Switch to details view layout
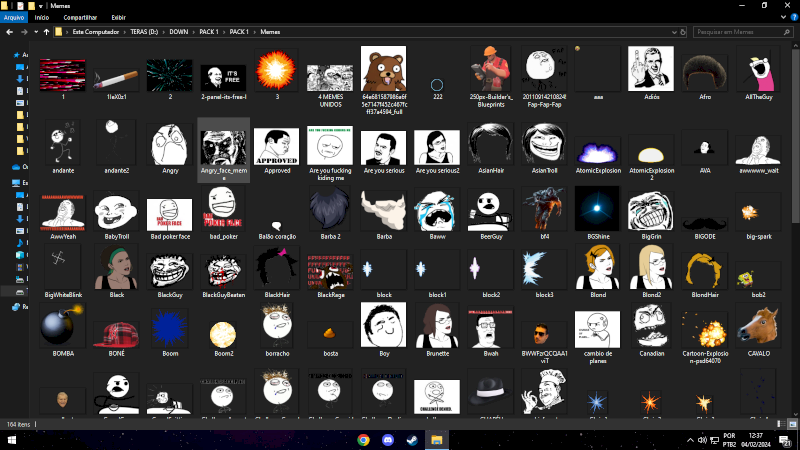Screen dimensions: 800x450 tap(781, 424)
